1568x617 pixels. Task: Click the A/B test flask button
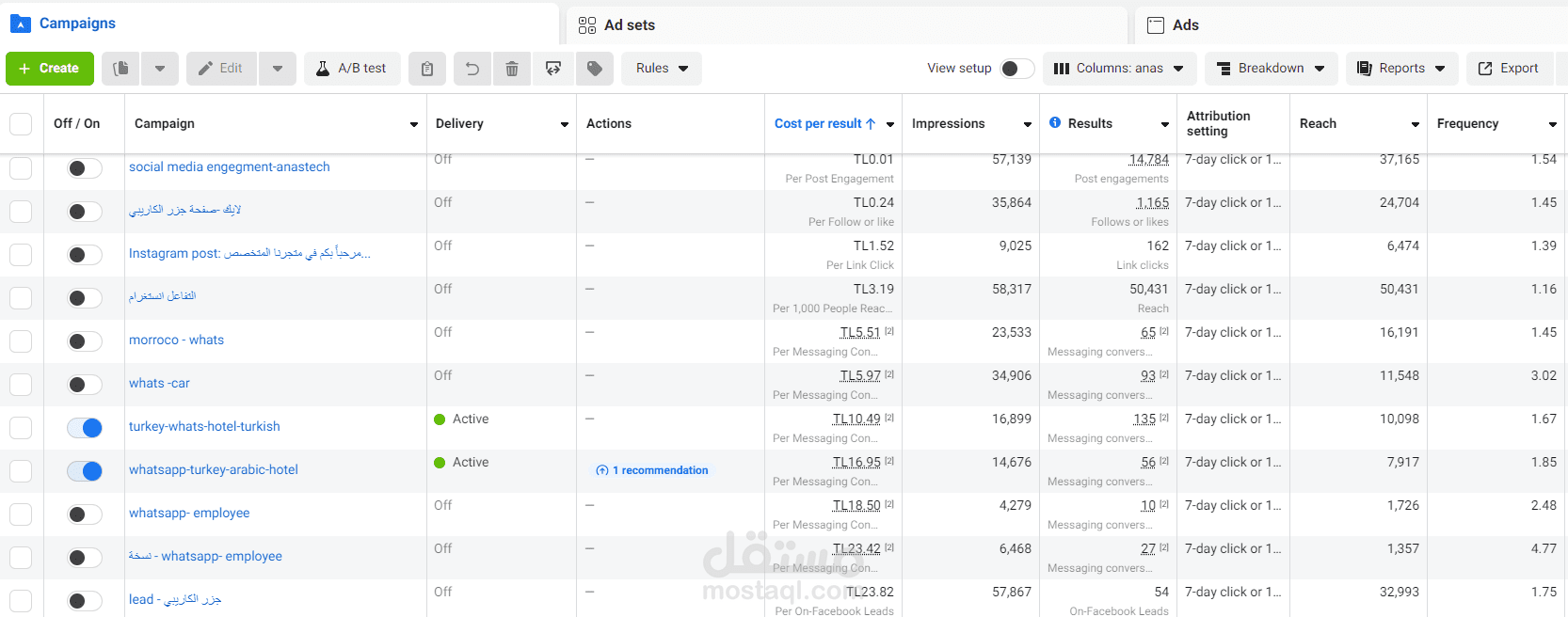coord(352,69)
